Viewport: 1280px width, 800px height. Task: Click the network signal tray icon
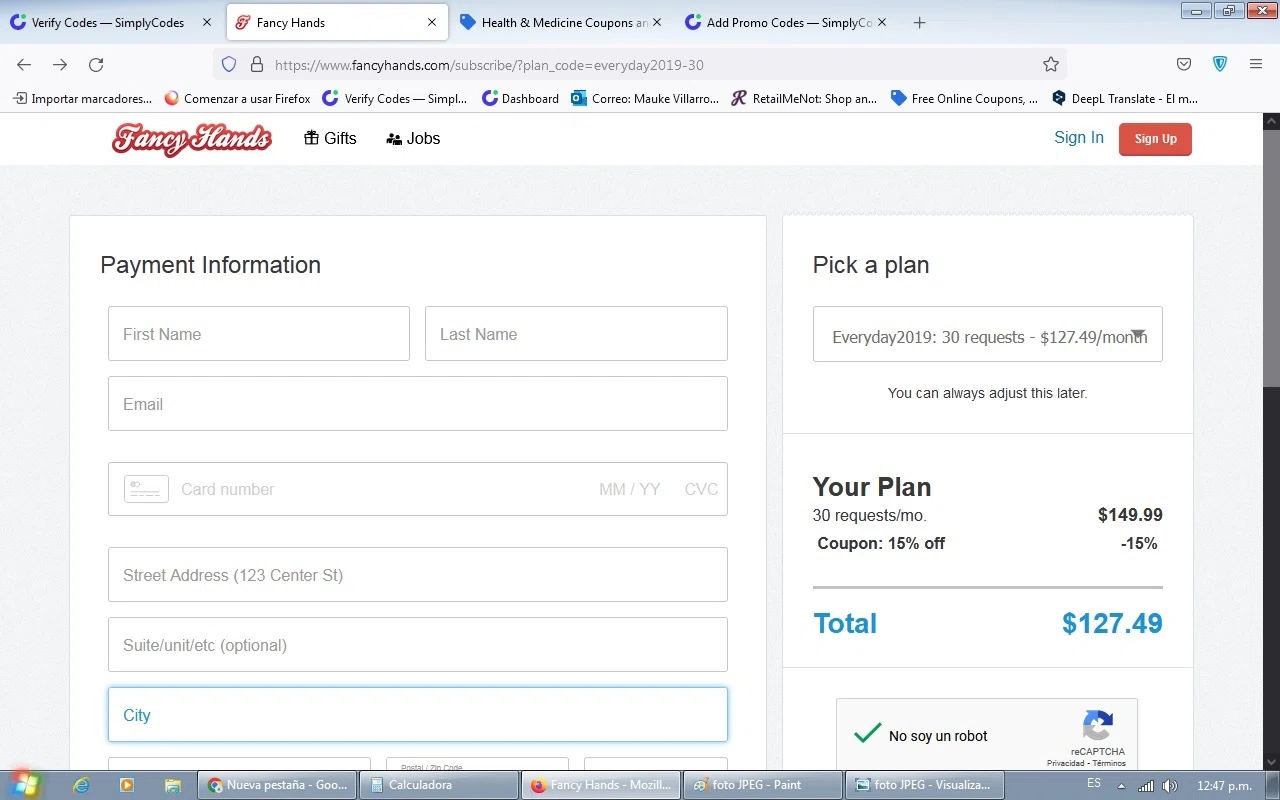1146,786
